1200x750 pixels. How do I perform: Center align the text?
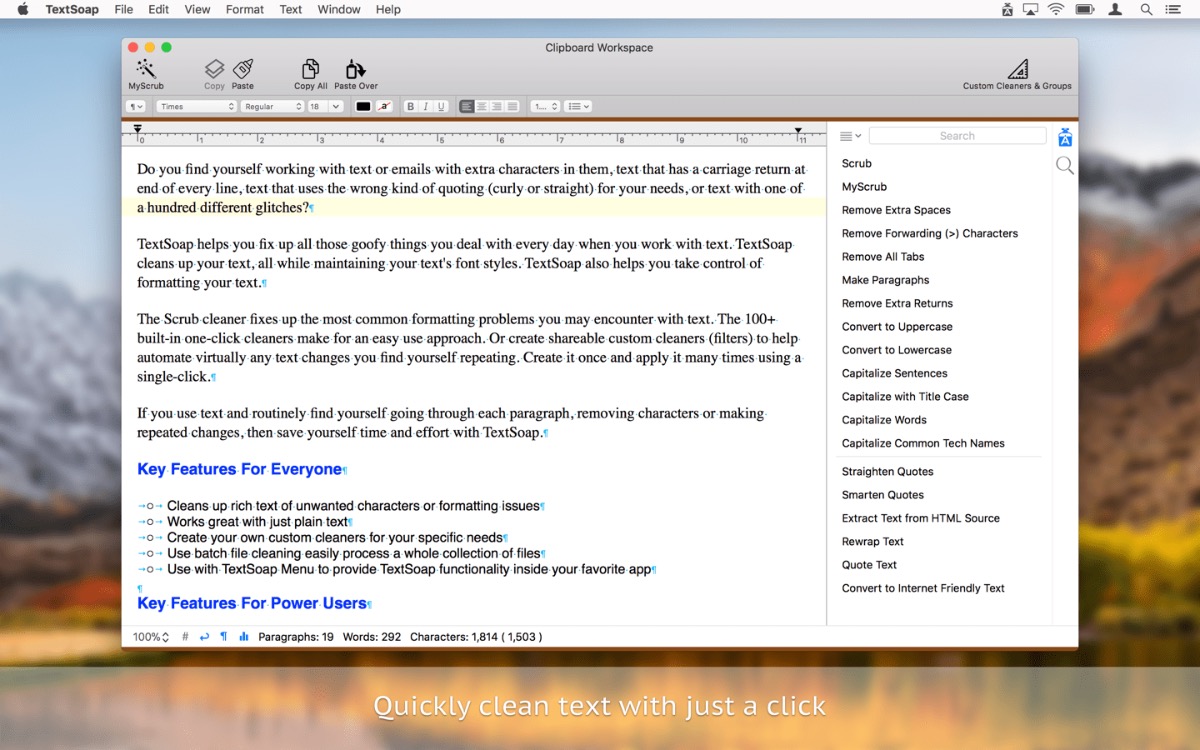pyautogui.click(x=482, y=106)
